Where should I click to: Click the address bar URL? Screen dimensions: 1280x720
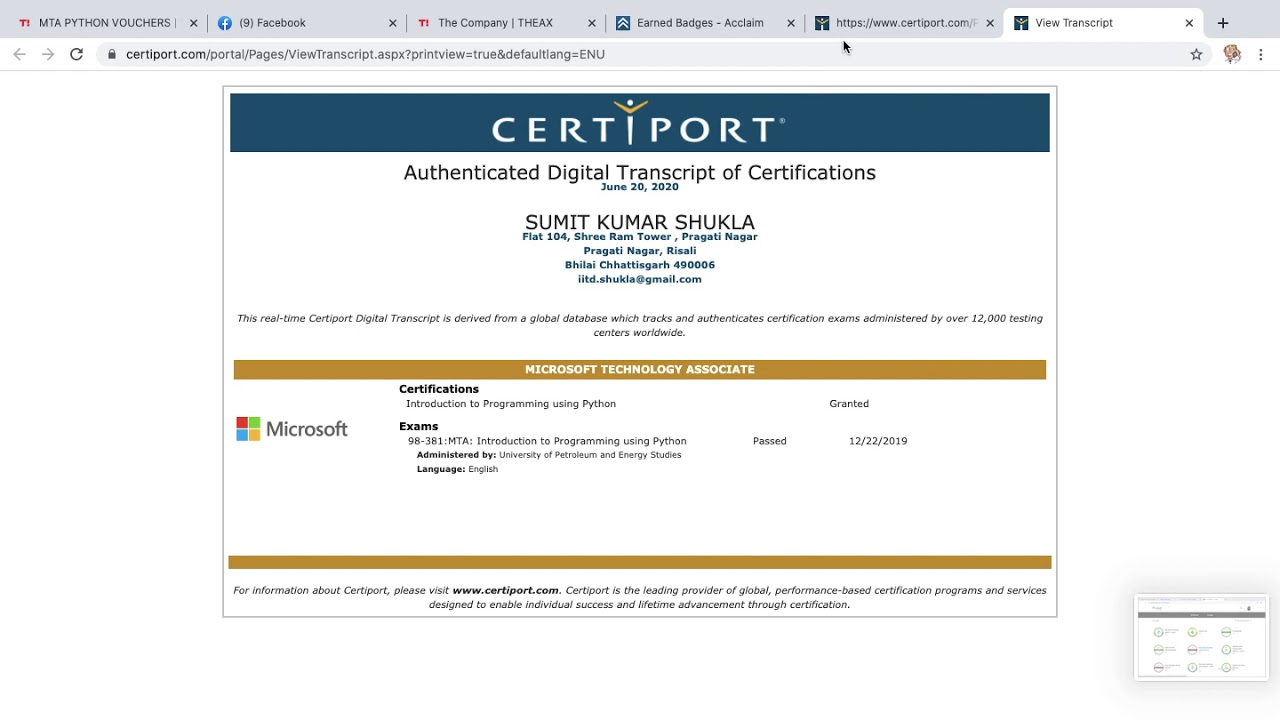pos(365,54)
